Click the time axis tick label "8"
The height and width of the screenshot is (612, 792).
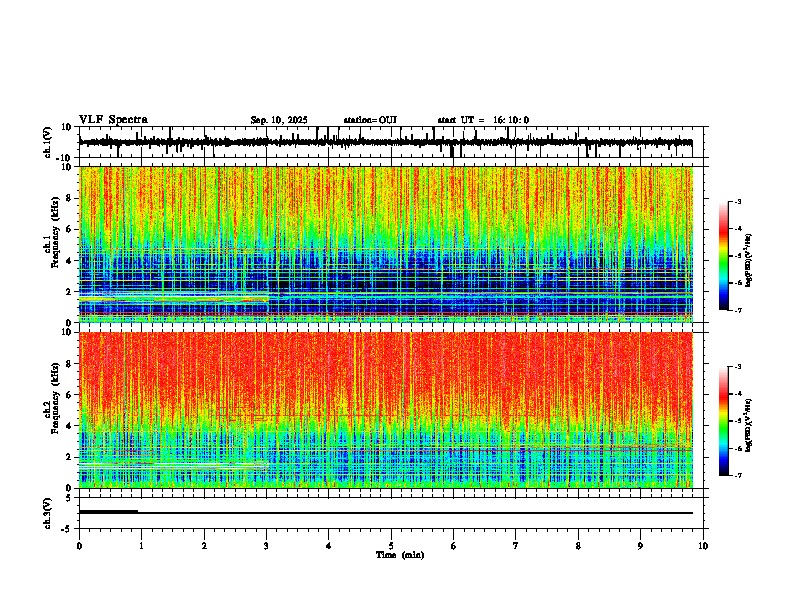578,546
